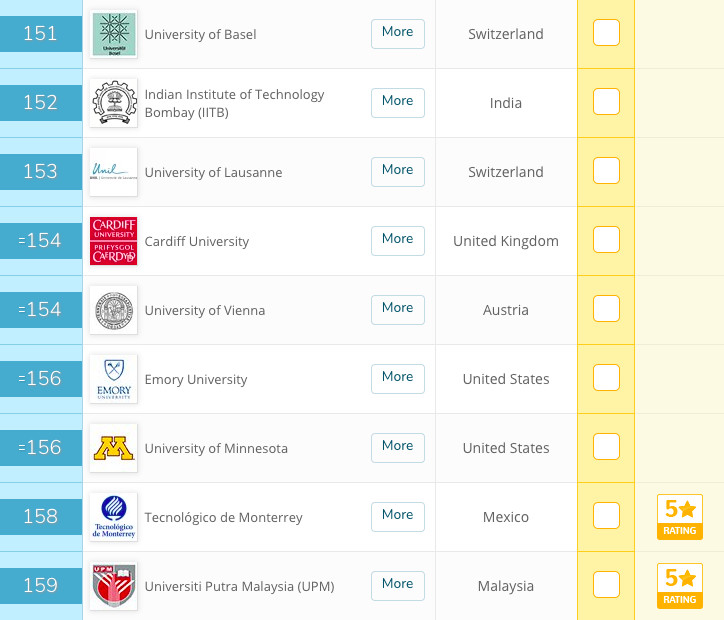Open the Emory University shield logo
The image size is (724, 620).
pos(114,379)
